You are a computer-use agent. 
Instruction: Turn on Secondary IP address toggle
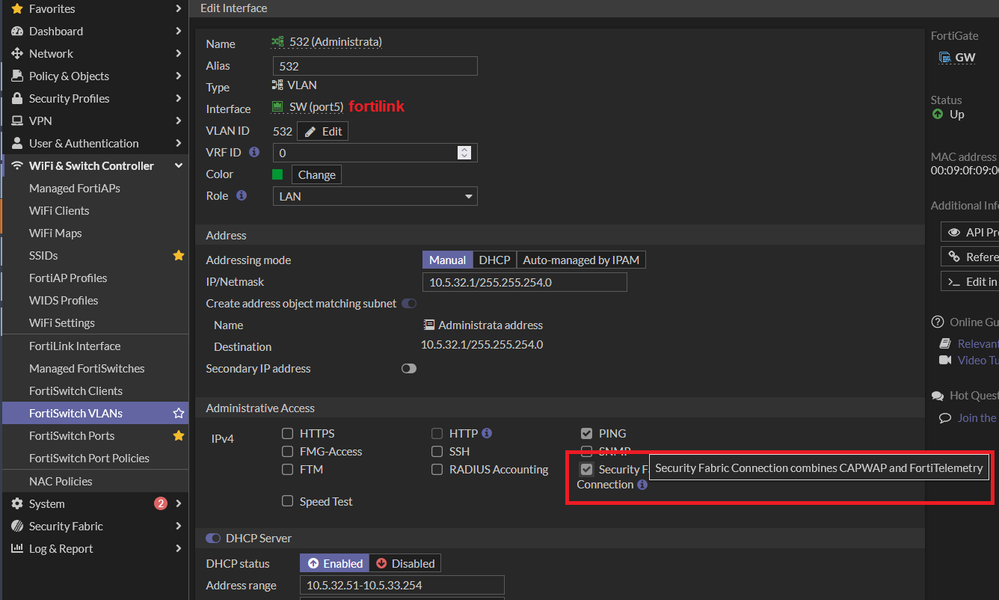pos(409,368)
